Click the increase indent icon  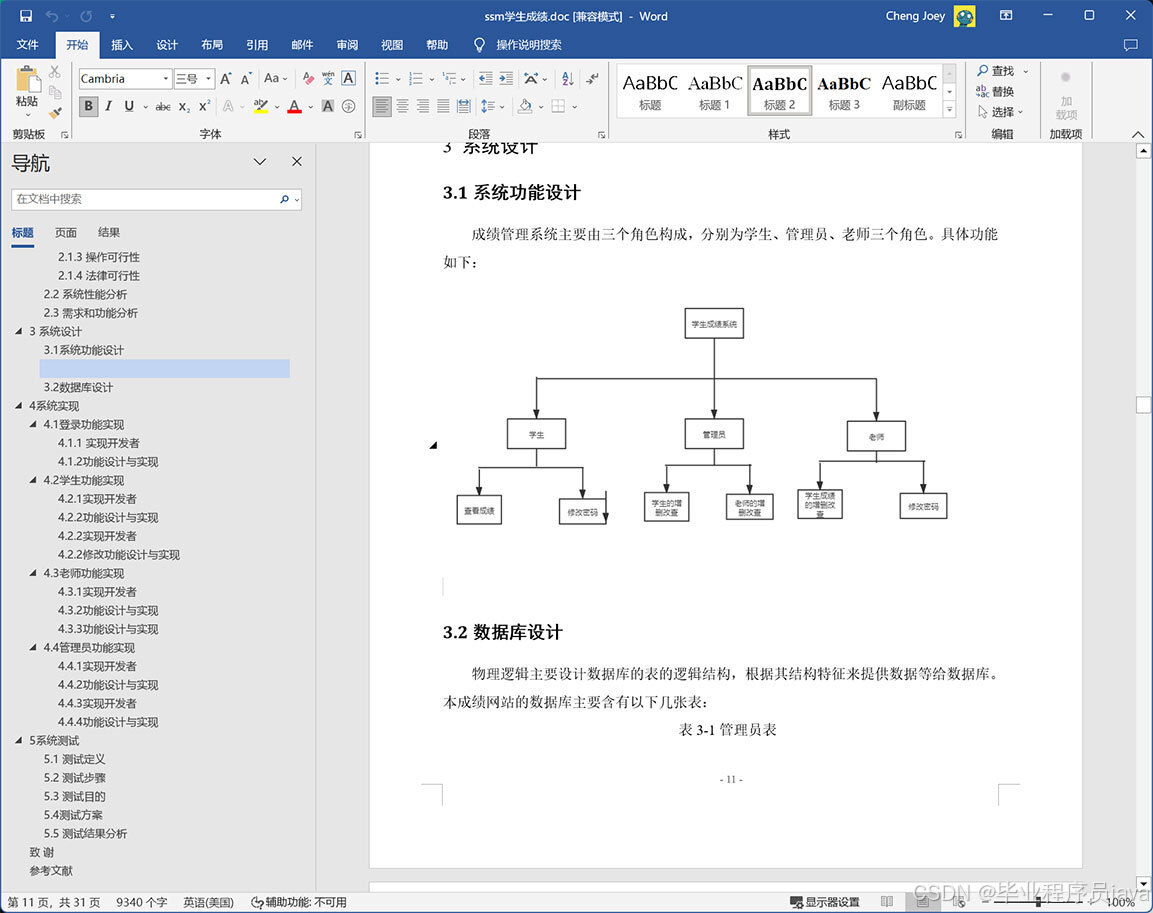coord(506,79)
